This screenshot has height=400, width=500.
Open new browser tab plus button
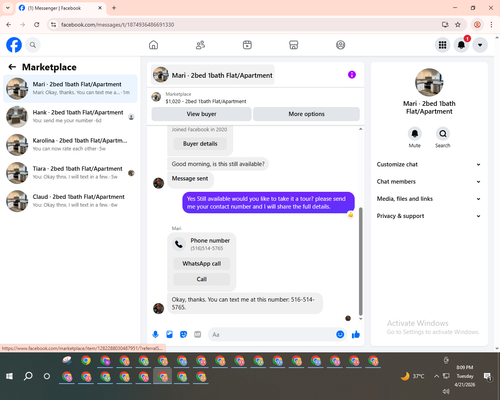click(114, 8)
